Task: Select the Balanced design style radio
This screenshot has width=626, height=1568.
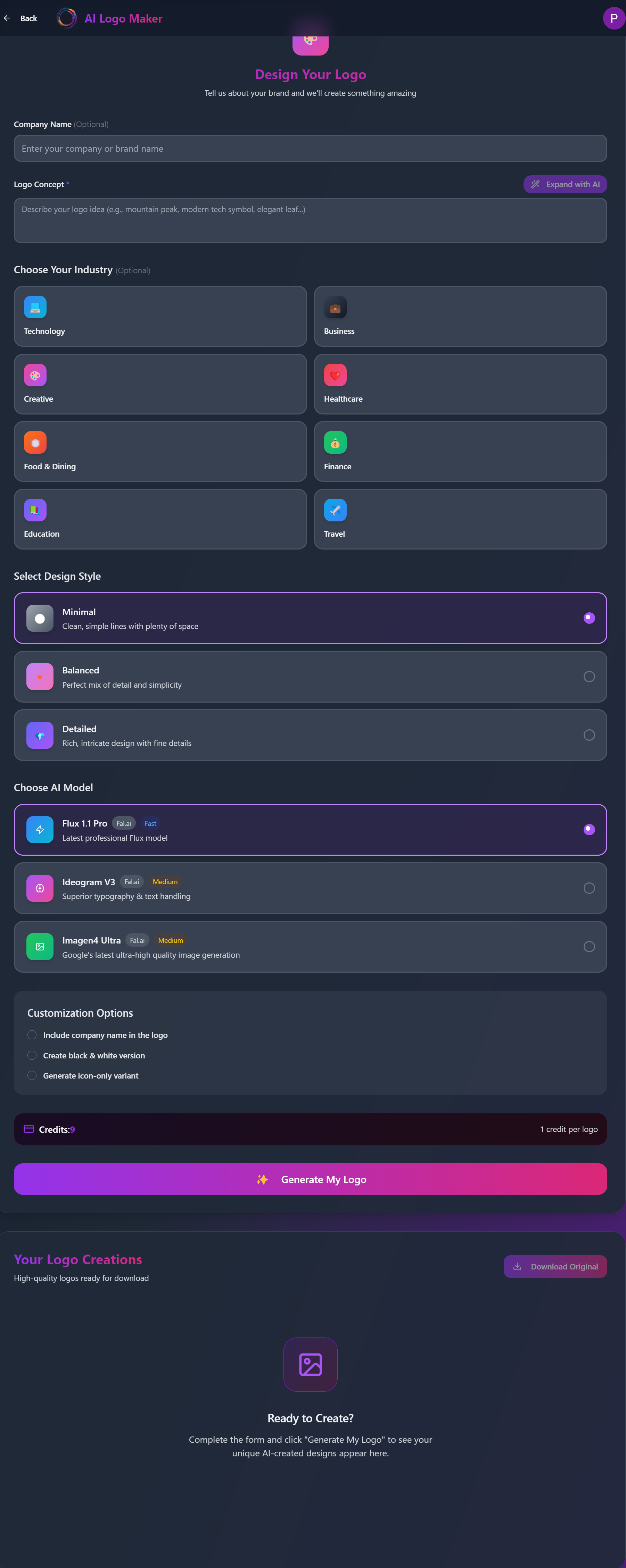Action: [x=589, y=676]
